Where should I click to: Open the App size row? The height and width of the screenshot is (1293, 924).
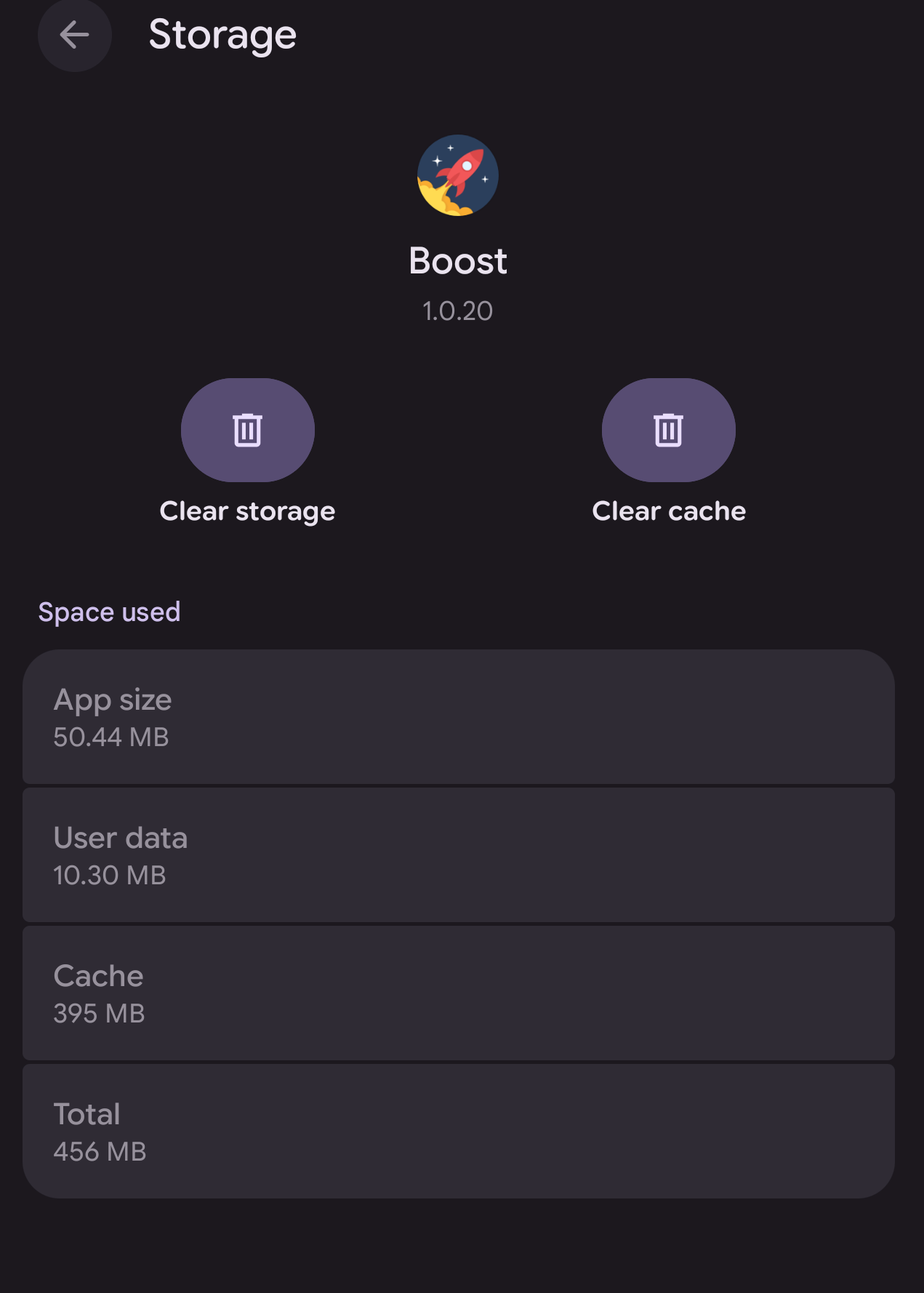click(458, 717)
